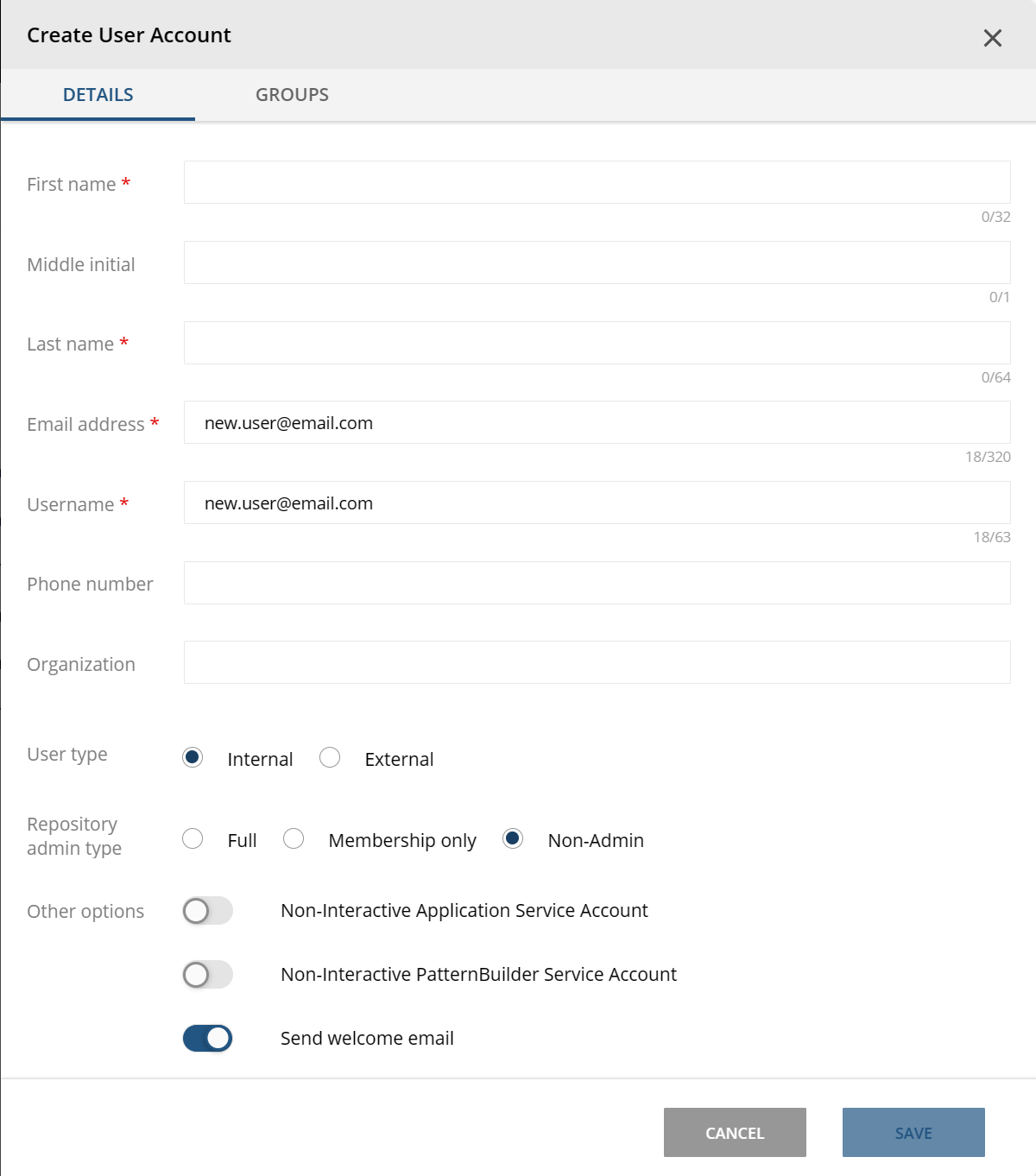Select the Non-Admin radio option
Image resolution: width=1036 pixels, height=1176 pixels.
[513, 838]
